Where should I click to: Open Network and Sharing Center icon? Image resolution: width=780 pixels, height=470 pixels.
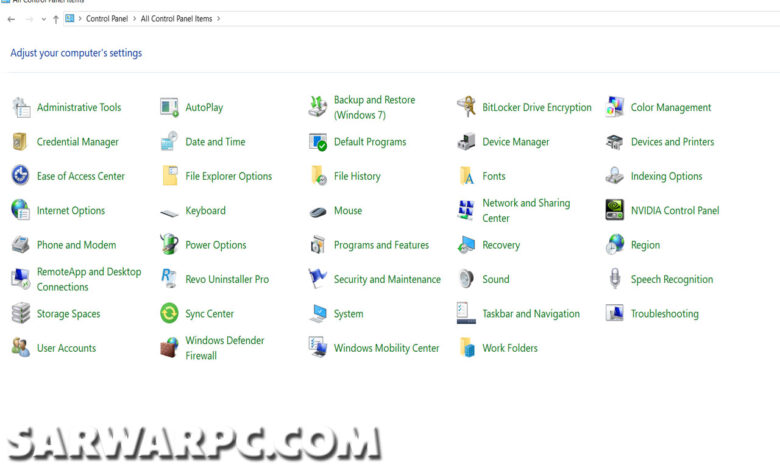point(466,210)
